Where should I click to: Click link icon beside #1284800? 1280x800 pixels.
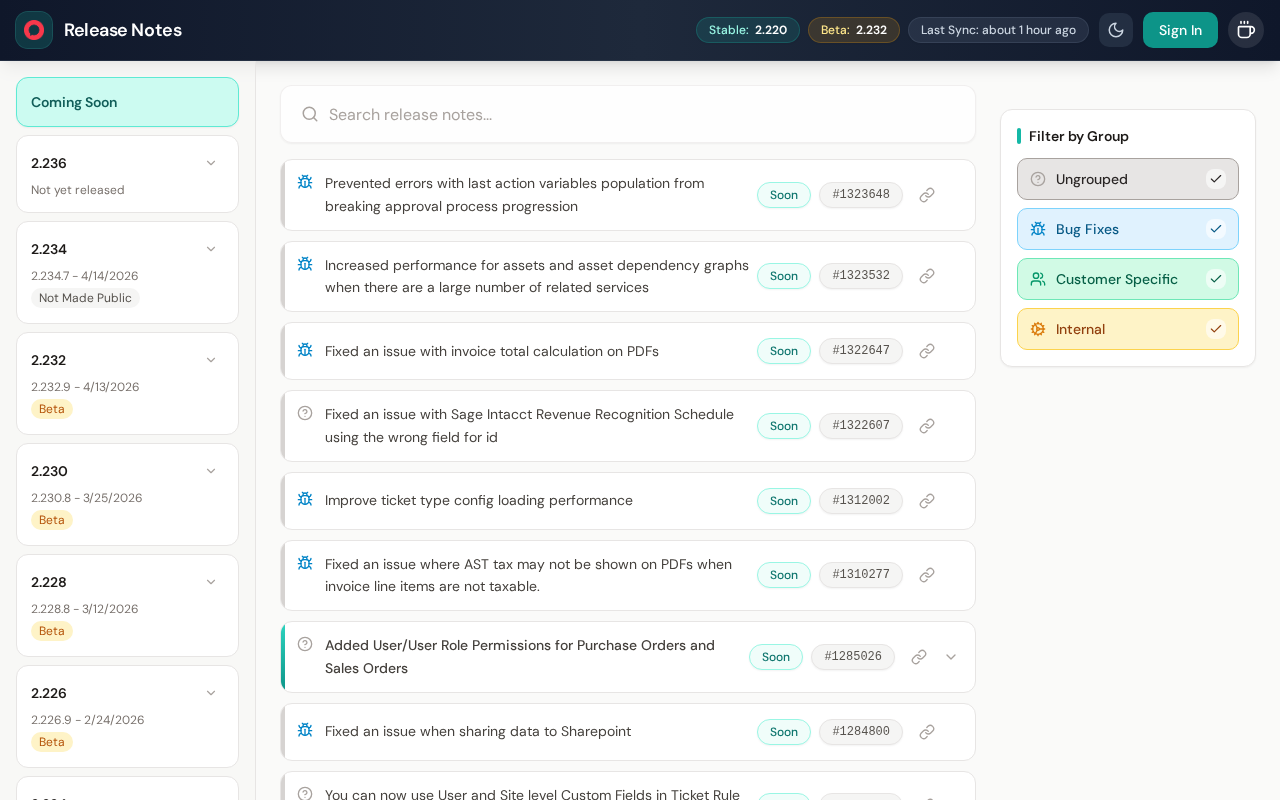pyautogui.click(x=927, y=732)
